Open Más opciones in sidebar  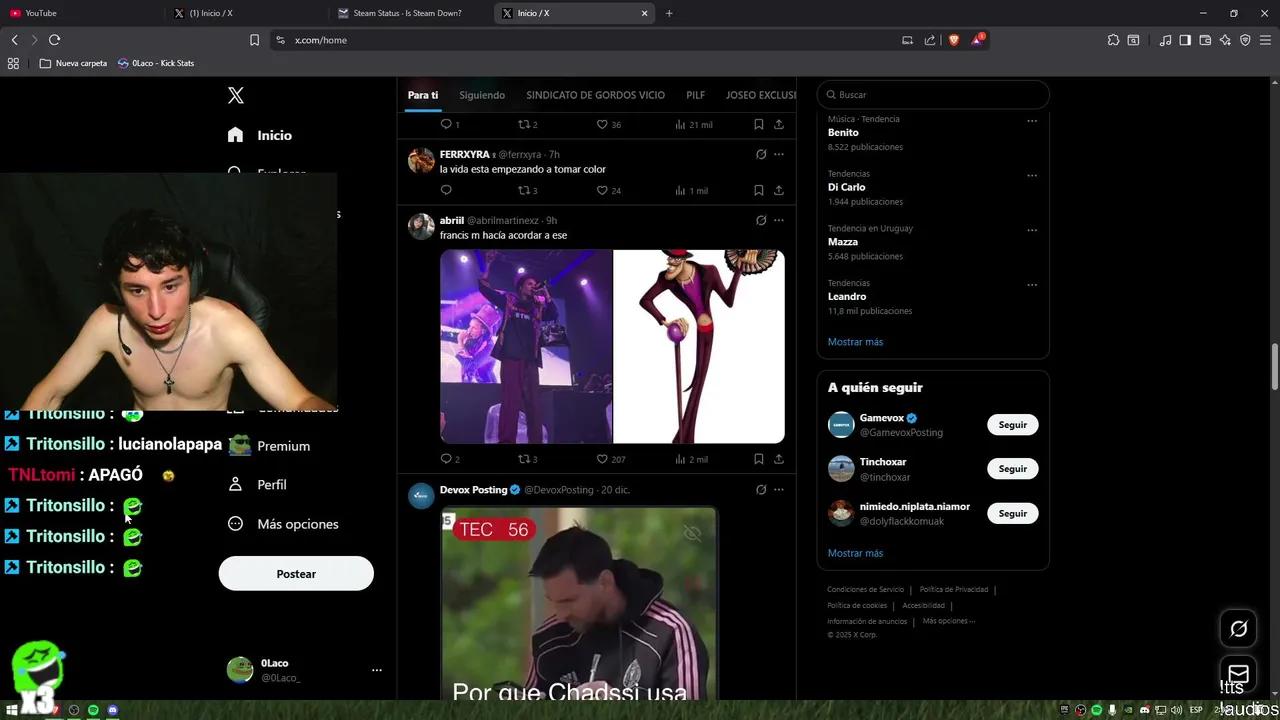pyautogui.click(x=283, y=524)
